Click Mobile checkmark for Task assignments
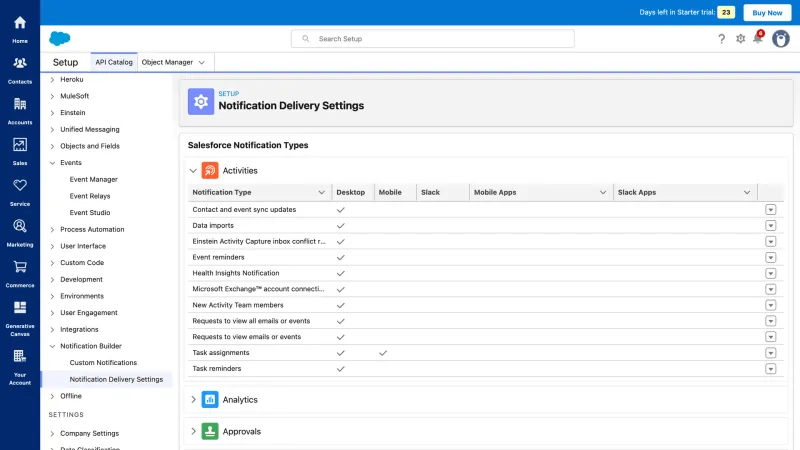Viewport: 800px width, 450px height. tap(383, 353)
